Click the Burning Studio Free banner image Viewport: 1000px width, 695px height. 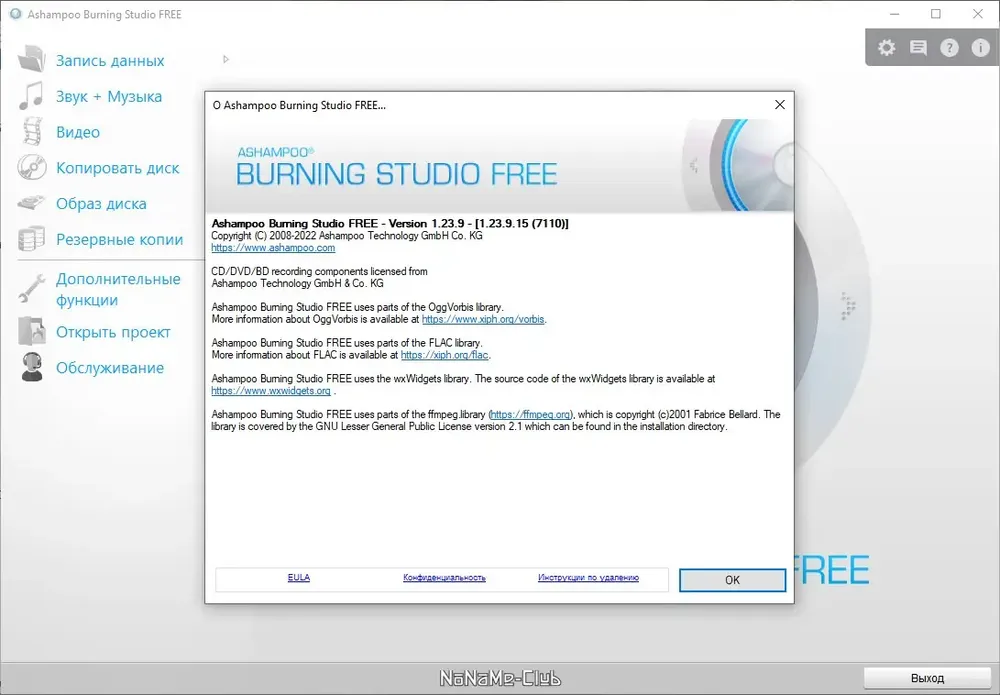(499, 165)
